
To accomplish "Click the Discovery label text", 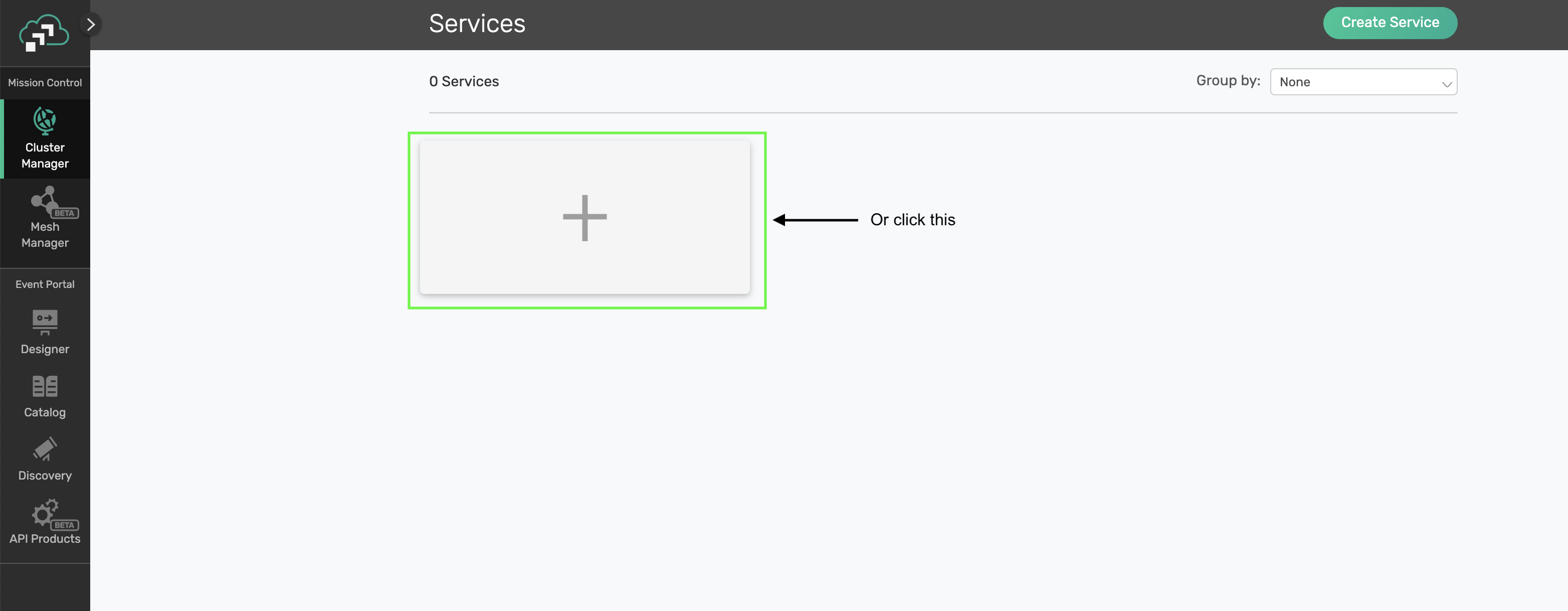I will click(45, 475).
